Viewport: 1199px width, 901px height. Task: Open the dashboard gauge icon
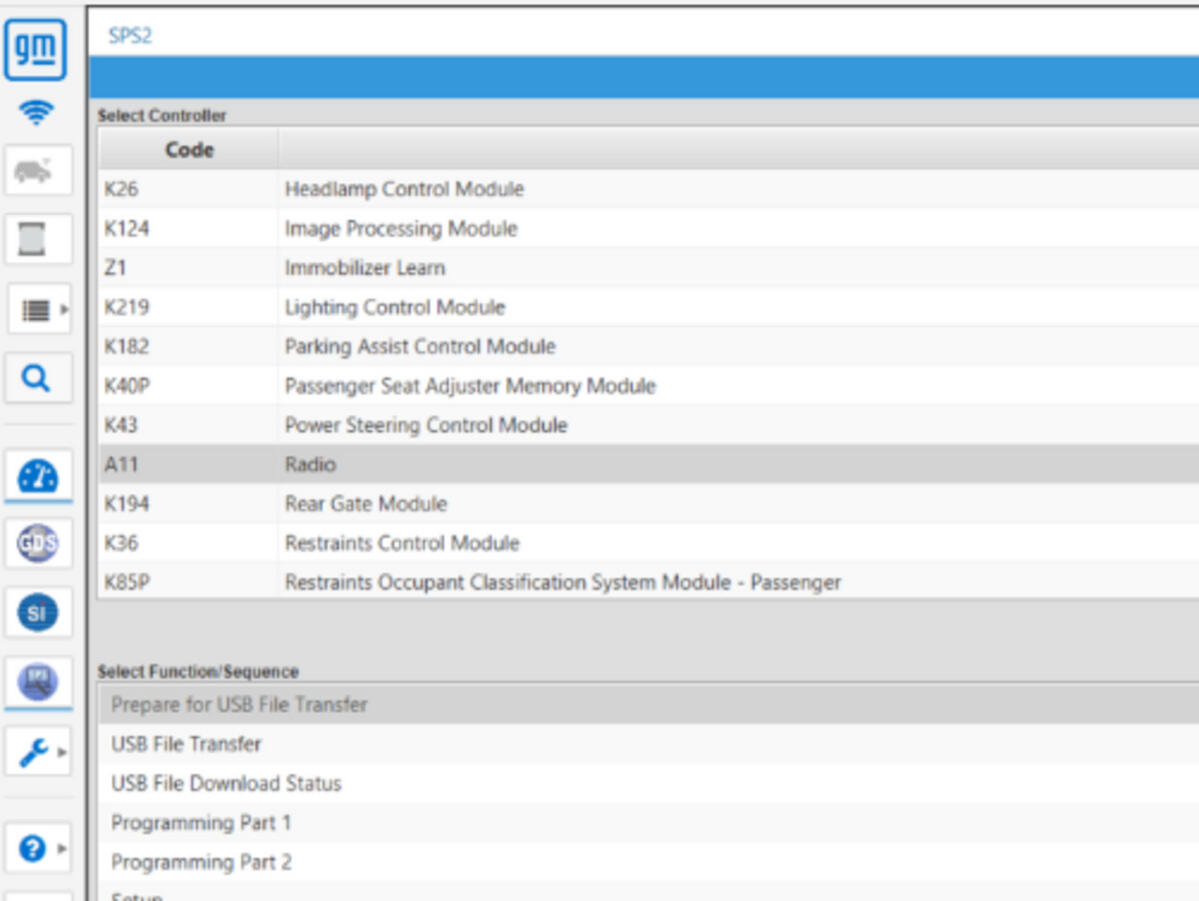point(38,476)
